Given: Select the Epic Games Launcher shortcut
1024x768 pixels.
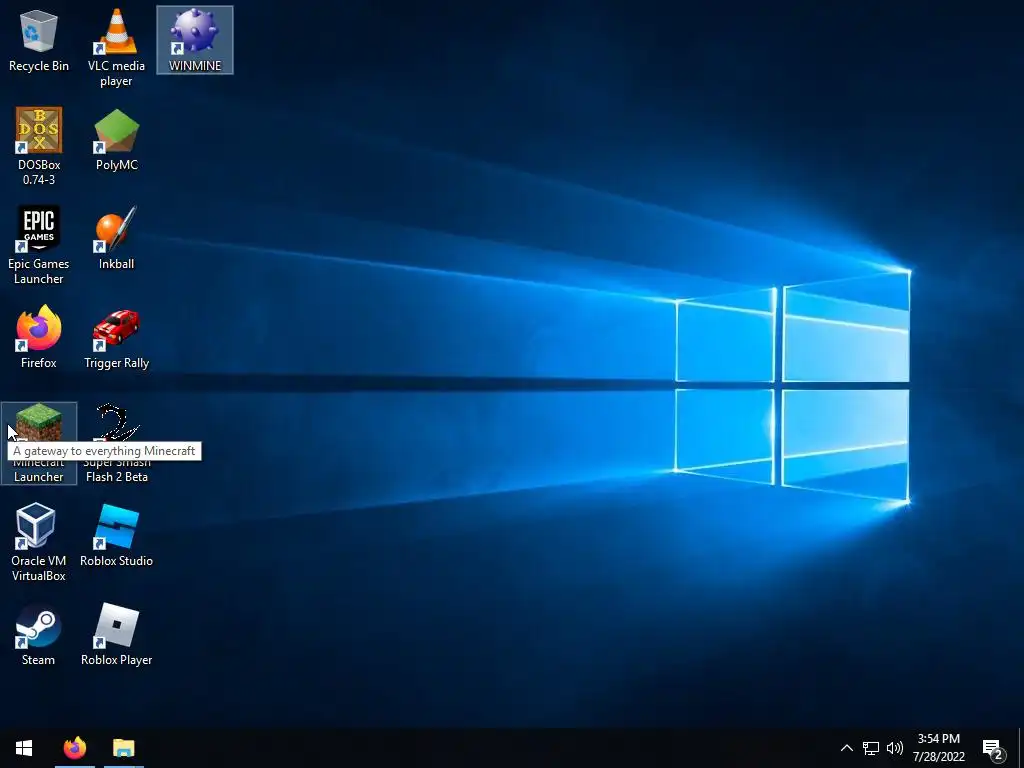Looking at the screenshot, I should 39,246.
